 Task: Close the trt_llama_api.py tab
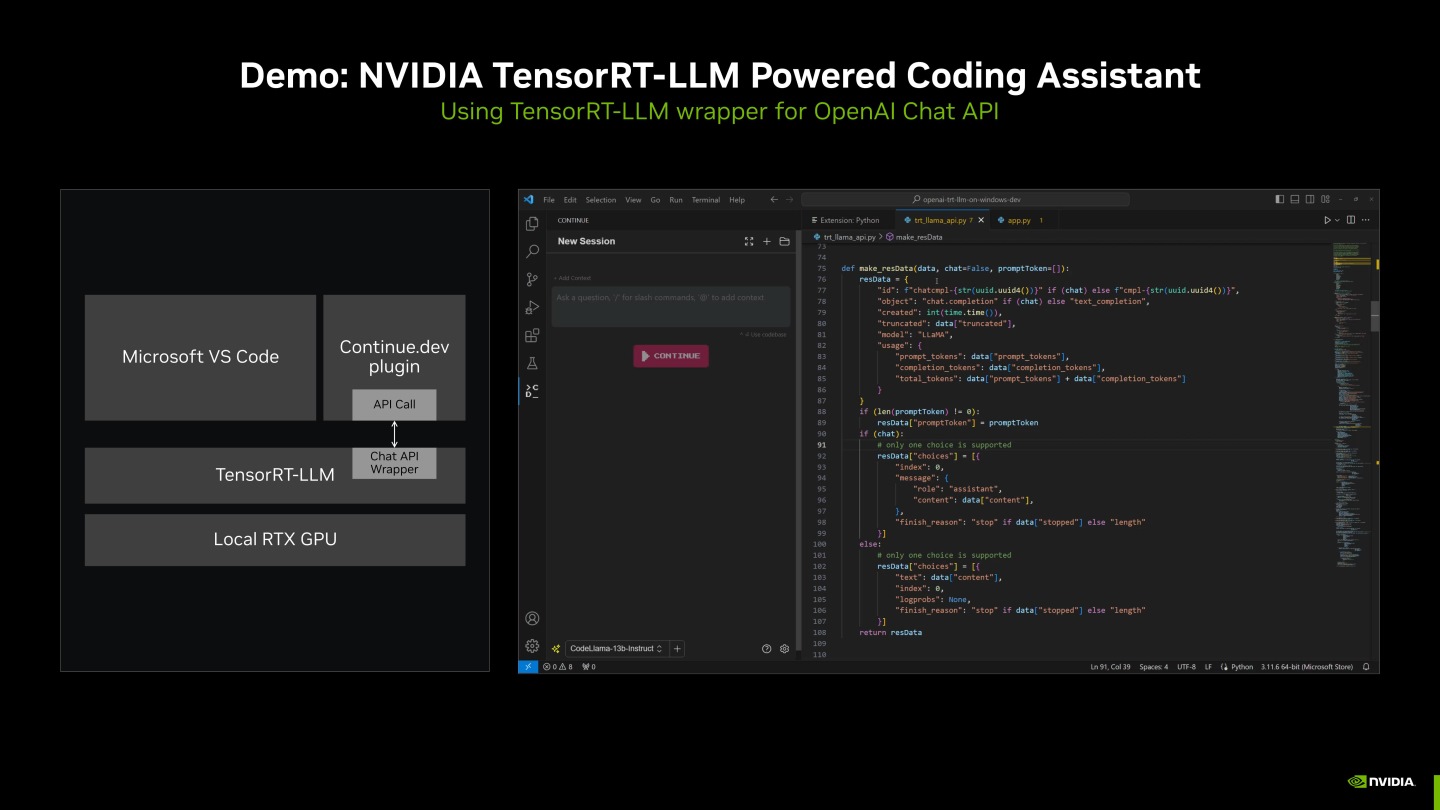tap(981, 220)
